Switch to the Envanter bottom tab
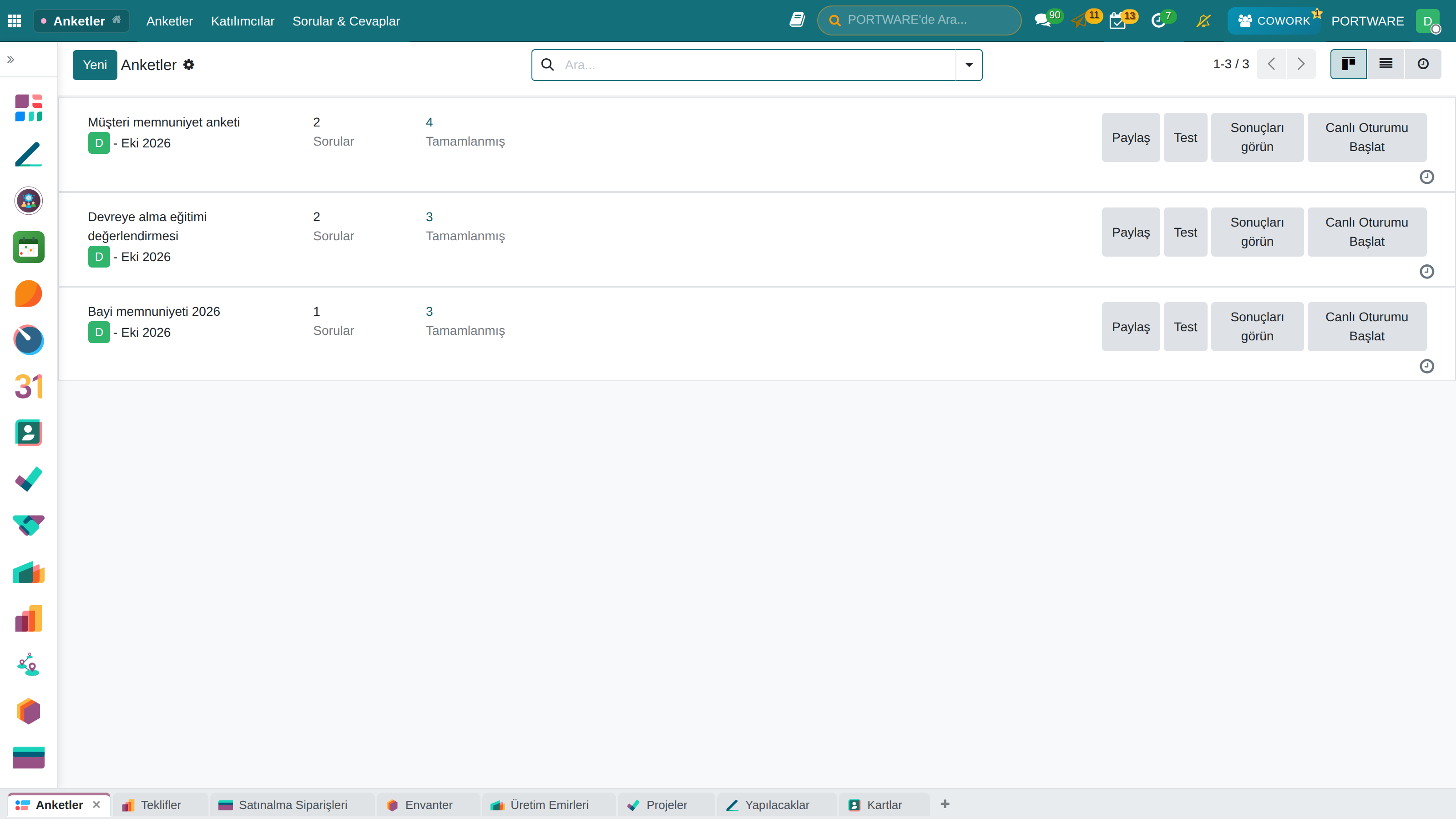The width and height of the screenshot is (1456, 819). (x=428, y=804)
